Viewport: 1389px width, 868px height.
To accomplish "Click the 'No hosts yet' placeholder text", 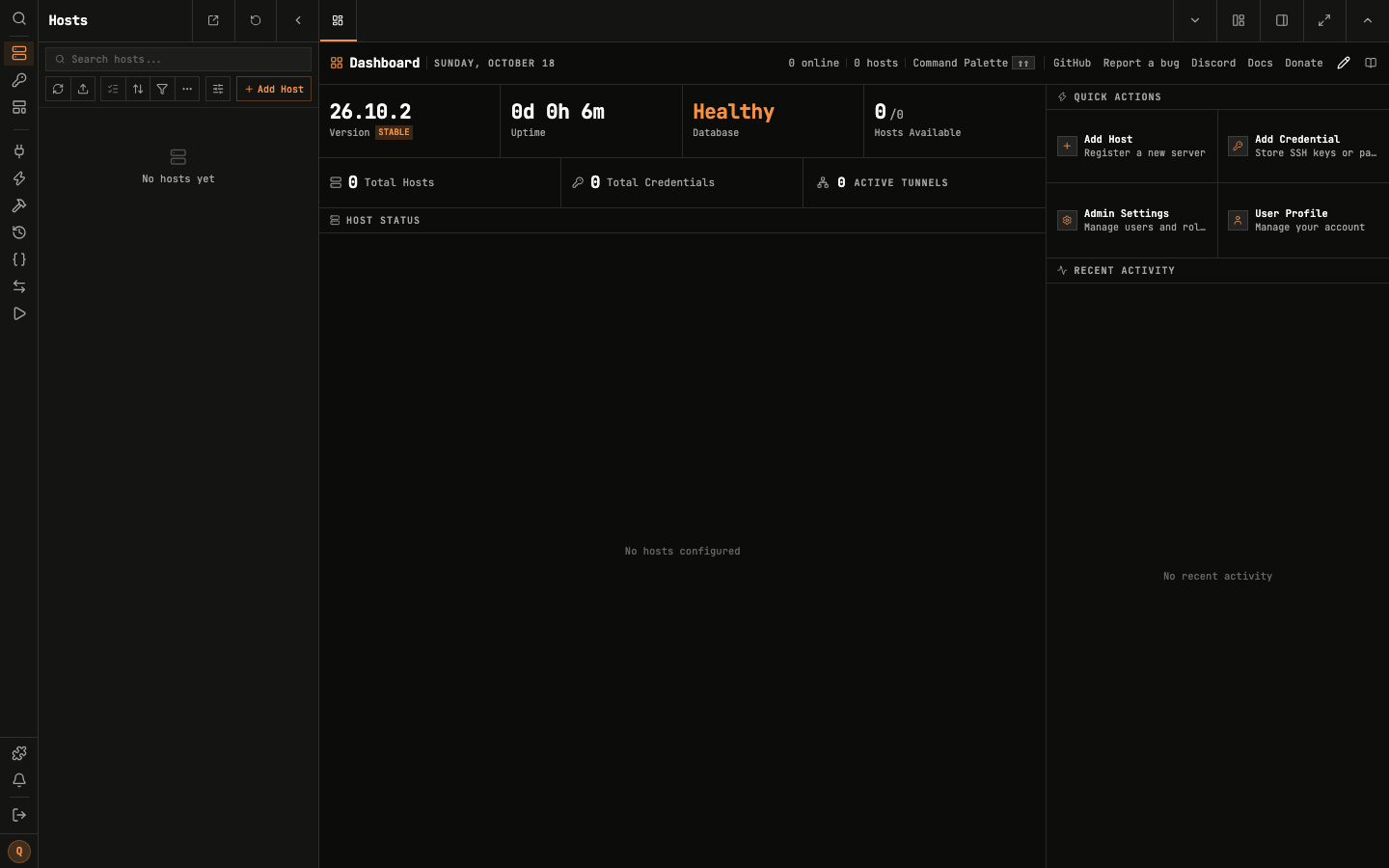I will coord(178,178).
